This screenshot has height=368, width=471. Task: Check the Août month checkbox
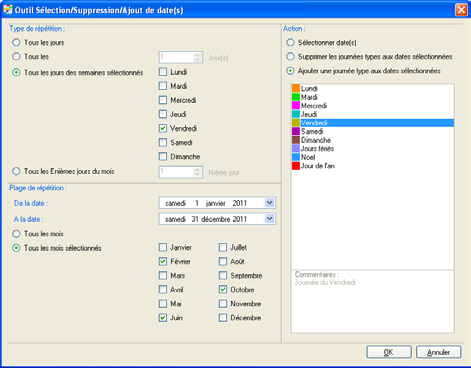pyautogui.click(x=223, y=261)
